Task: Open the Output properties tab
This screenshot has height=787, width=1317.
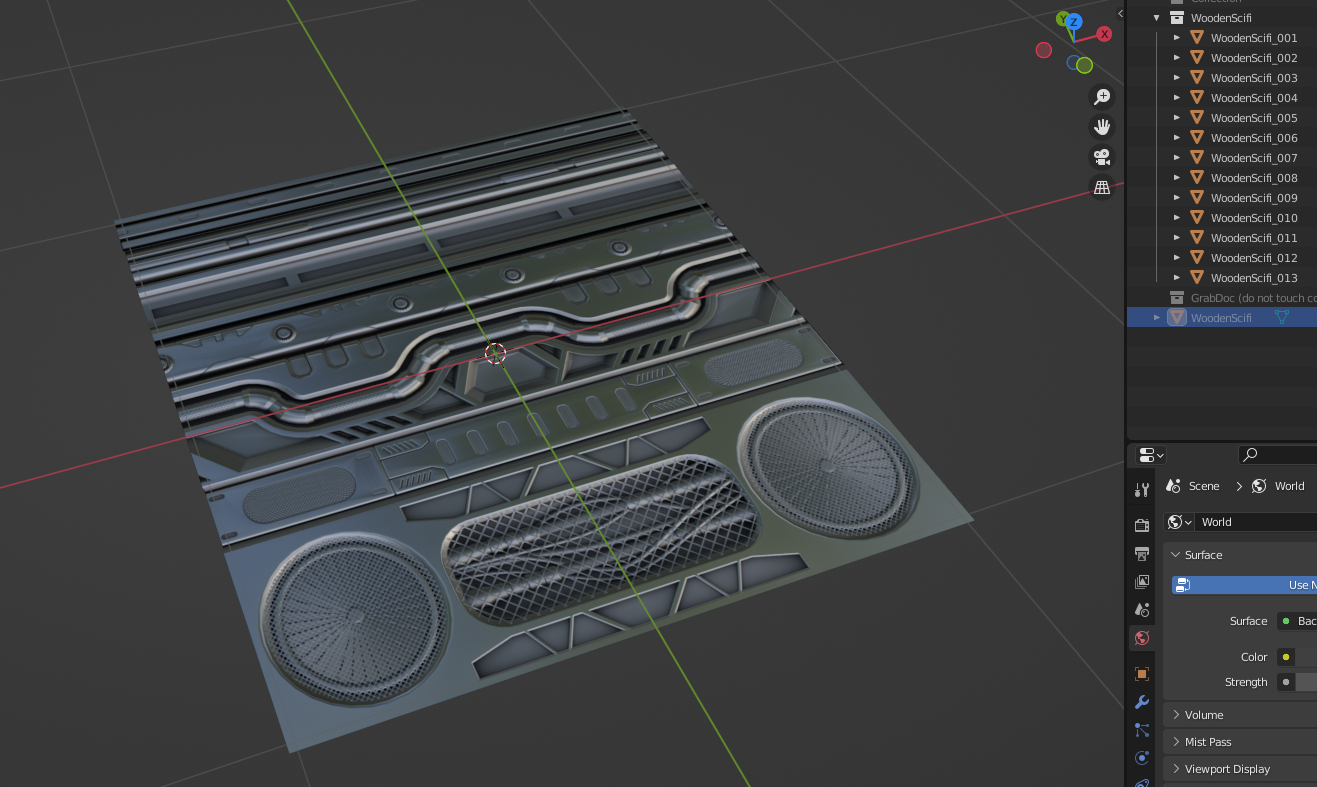Action: pyautogui.click(x=1142, y=553)
